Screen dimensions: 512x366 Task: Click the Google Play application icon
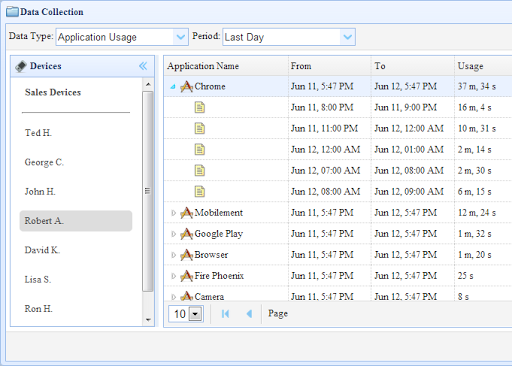(186, 234)
